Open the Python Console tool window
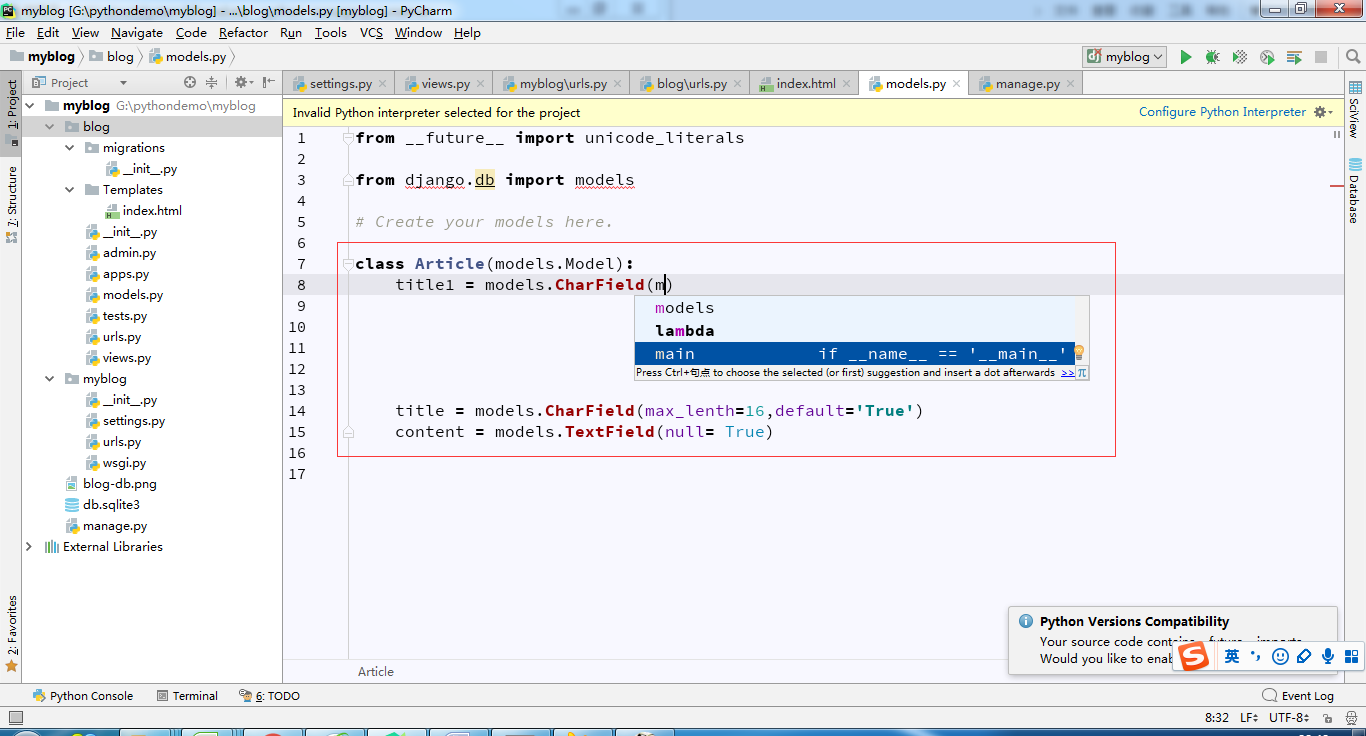 (x=82, y=696)
